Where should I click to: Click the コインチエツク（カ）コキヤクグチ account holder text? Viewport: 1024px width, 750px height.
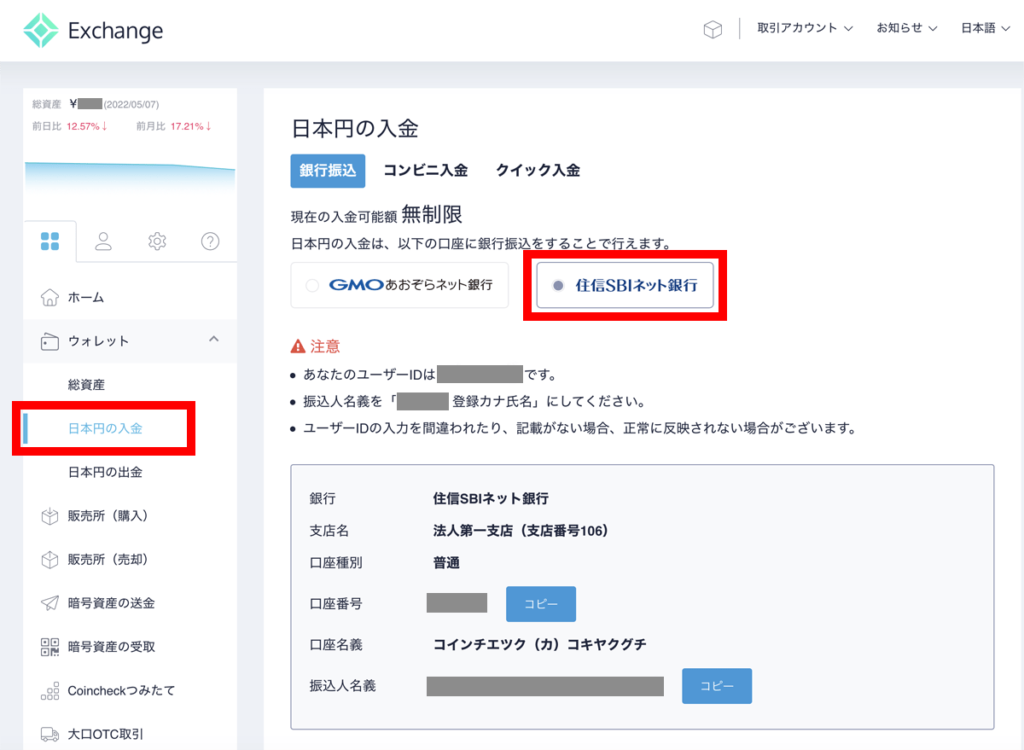(x=539, y=644)
